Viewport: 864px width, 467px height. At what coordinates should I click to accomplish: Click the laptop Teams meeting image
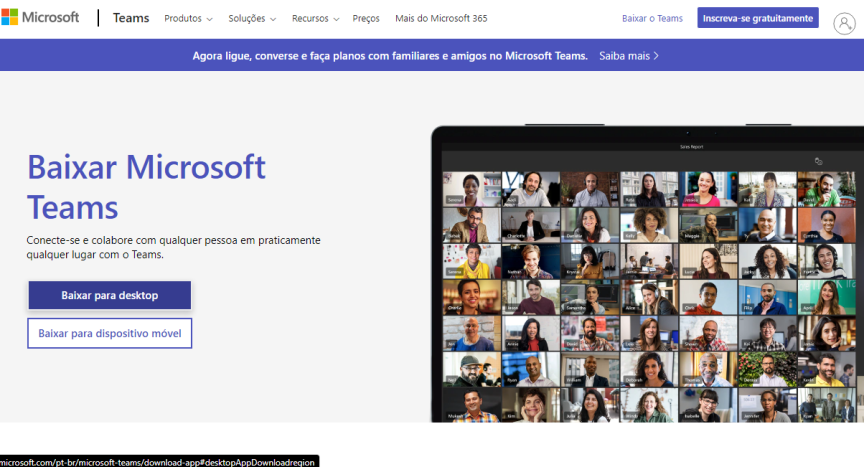[647, 274]
